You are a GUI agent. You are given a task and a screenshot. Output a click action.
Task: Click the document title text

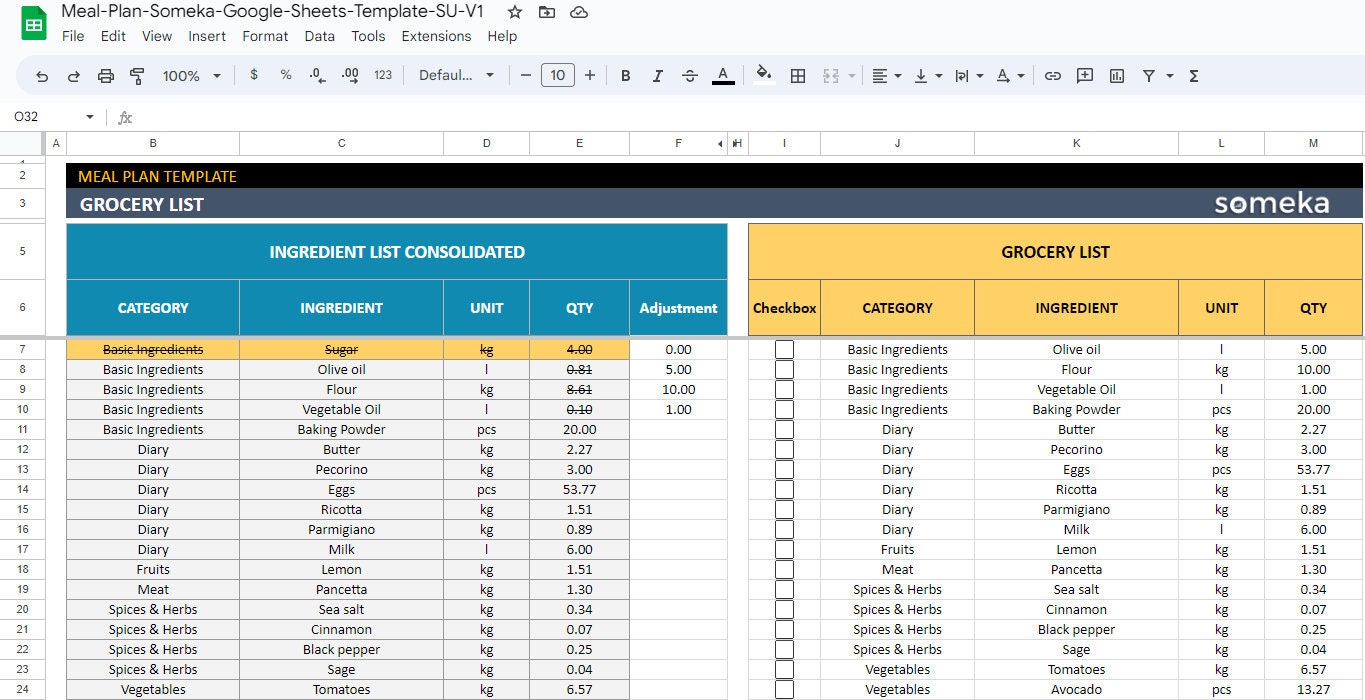(x=272, y=12)
